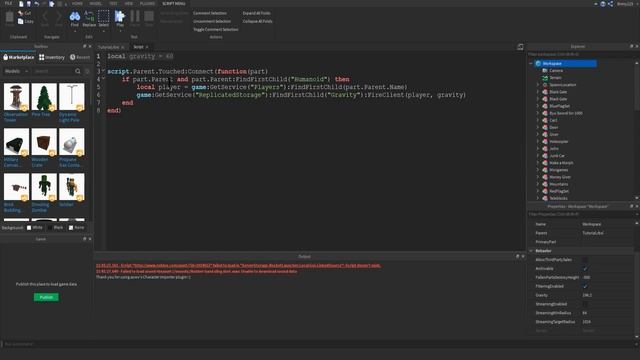Screen dimensions: 640x360
Task: Click the Forward navigation arrow
Action: (59, 16)
